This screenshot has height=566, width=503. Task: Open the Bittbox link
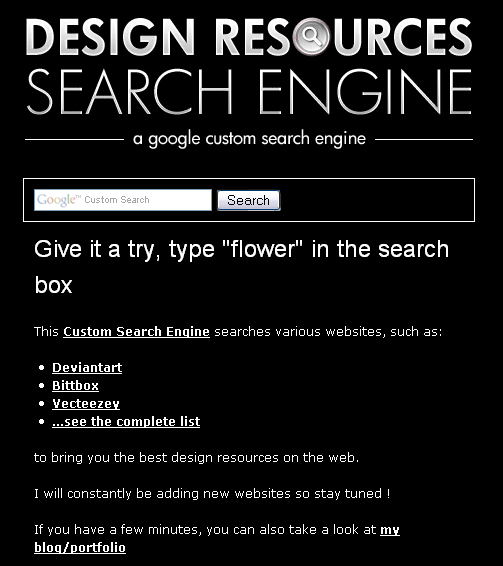tap(75, 386)
